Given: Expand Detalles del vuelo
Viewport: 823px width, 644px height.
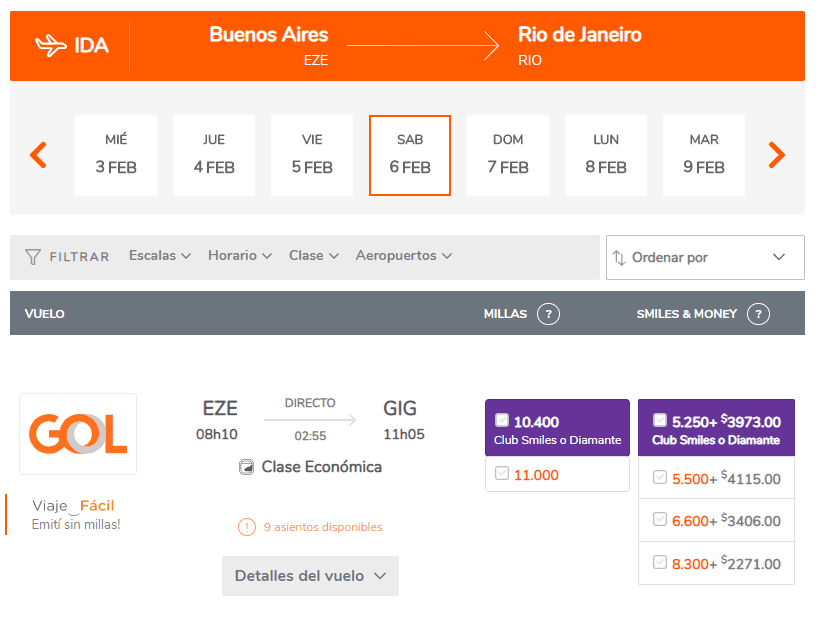Looking at the screenshot, I should click(310, 576).
